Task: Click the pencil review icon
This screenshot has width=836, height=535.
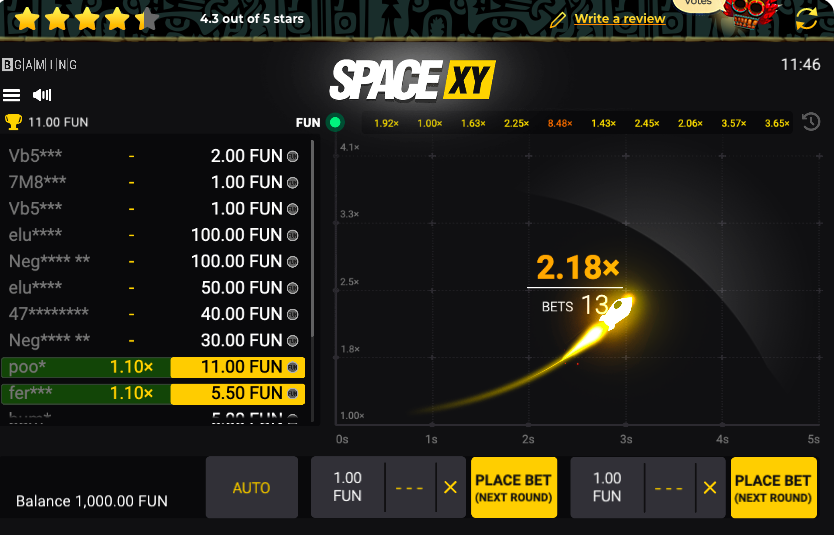Action: pos(557,20)
